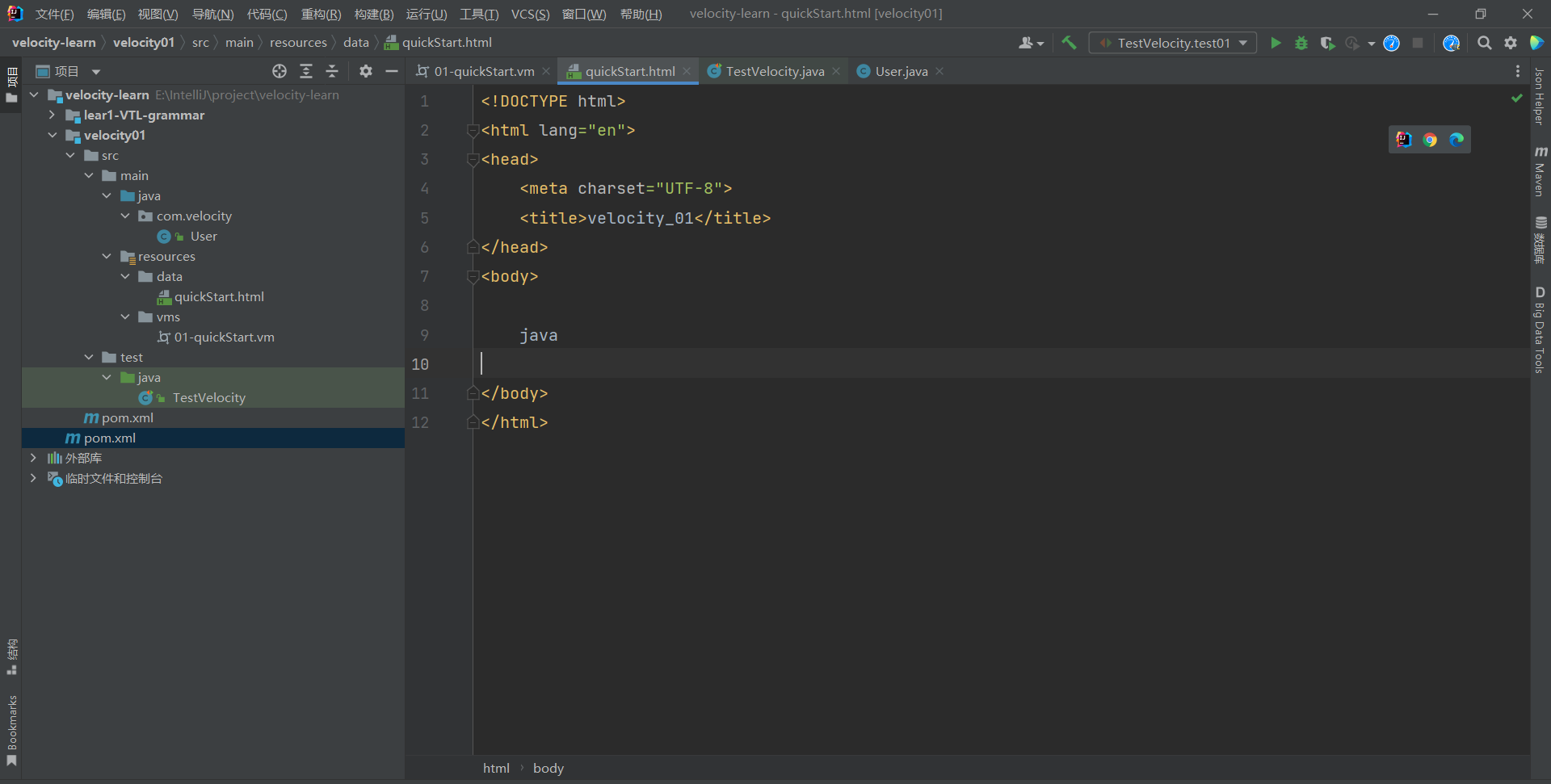Open the 文件(F) menu

pyautogui.click(x=54, y=14)
